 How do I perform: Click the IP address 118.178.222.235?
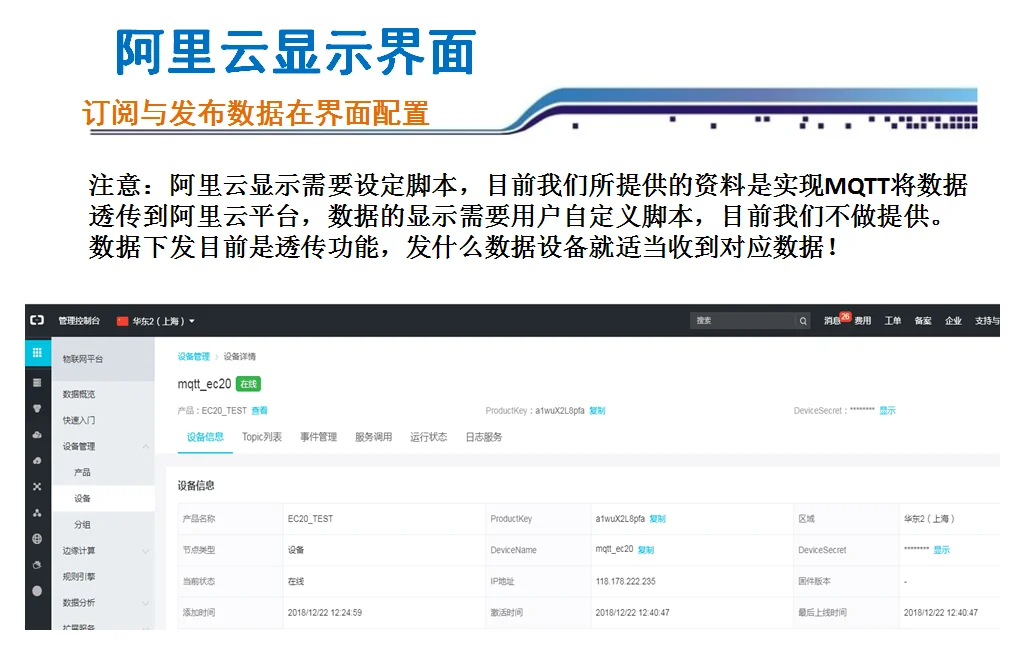coord(626,582)
